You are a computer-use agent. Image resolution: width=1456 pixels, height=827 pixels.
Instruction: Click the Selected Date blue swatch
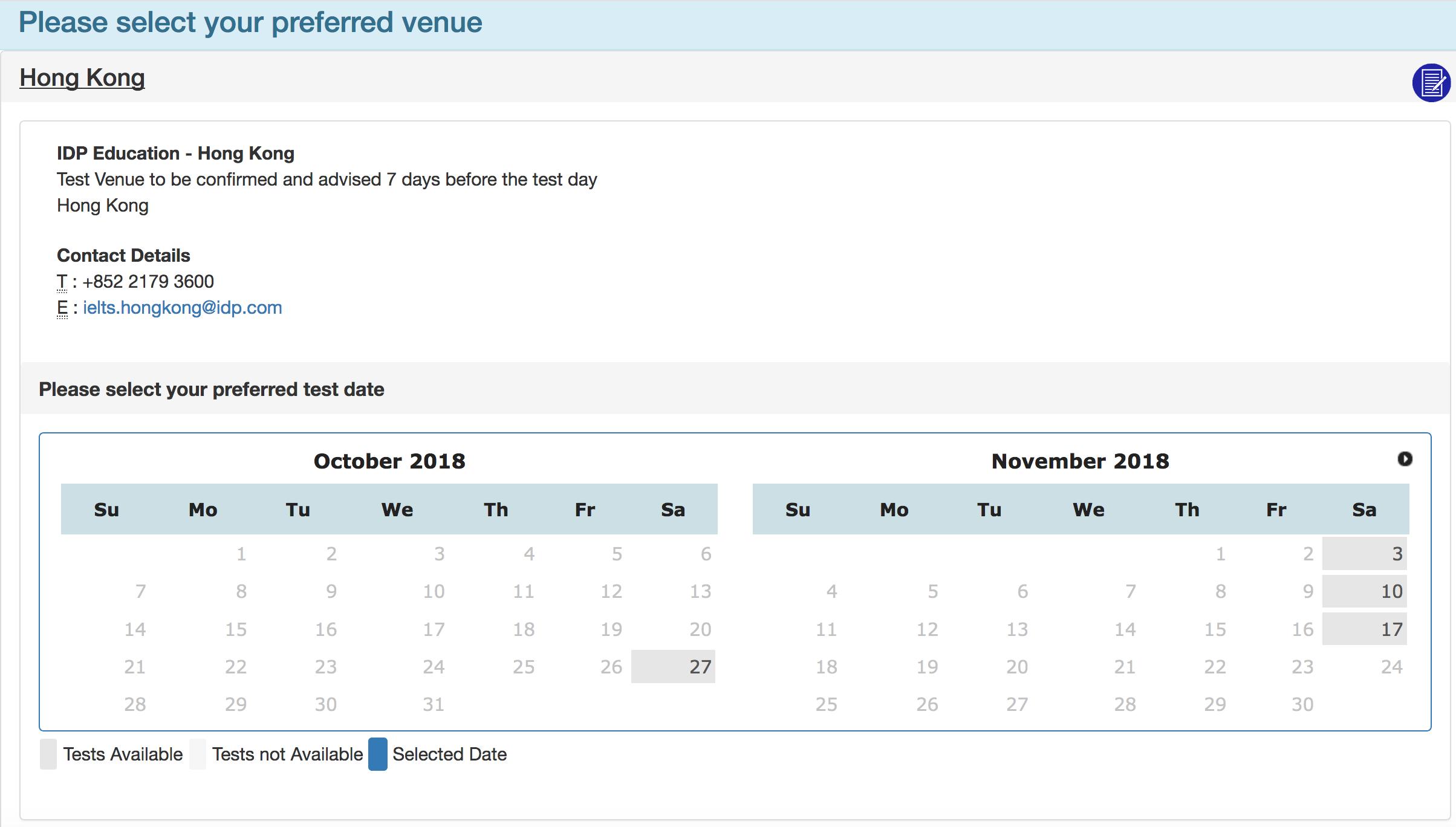coord(378,754)
